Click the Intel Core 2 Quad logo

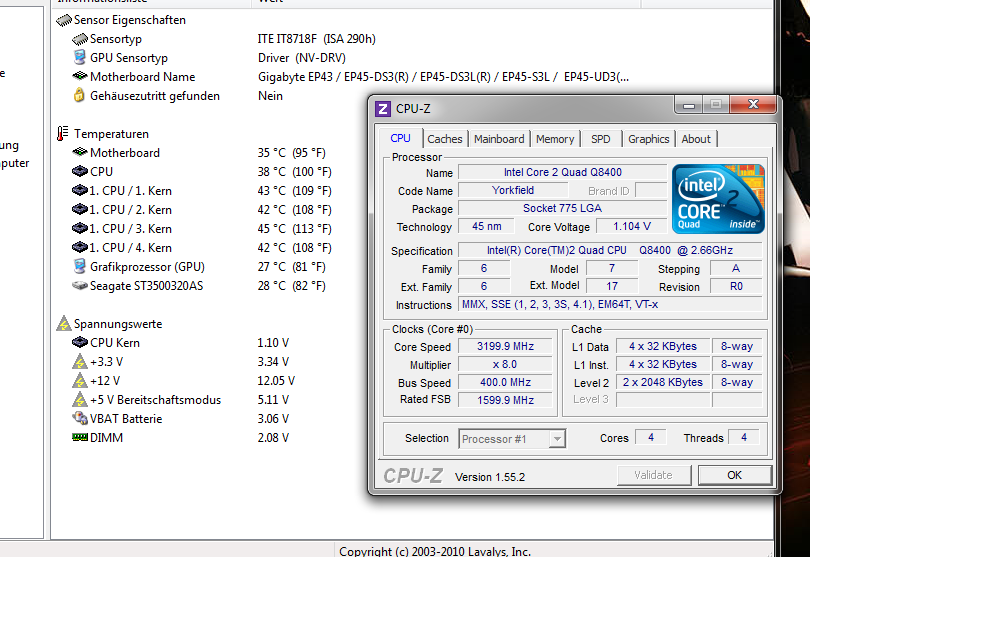pyautogui.click(x=718, y=199)
